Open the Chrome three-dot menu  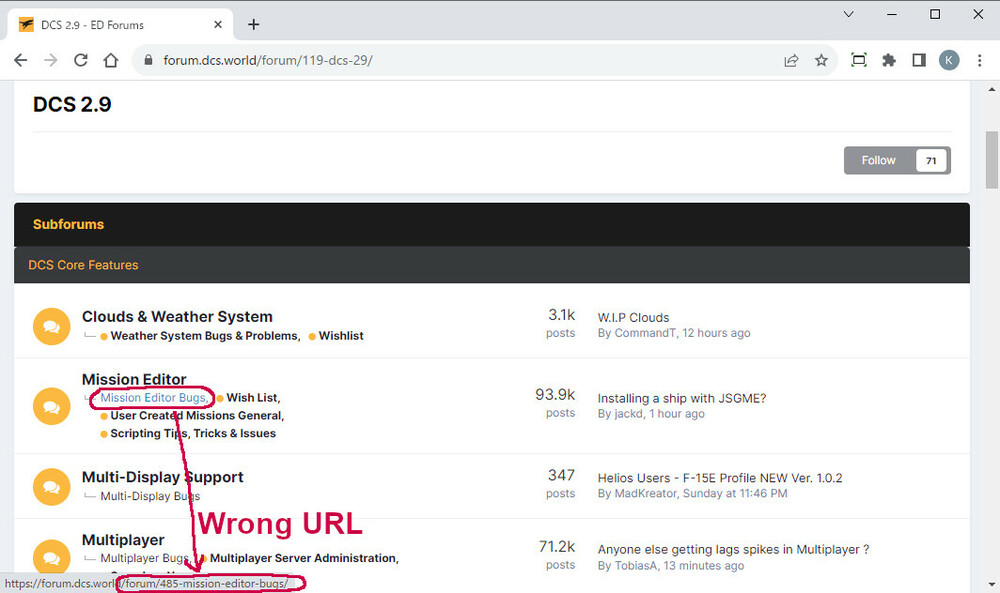980,61
